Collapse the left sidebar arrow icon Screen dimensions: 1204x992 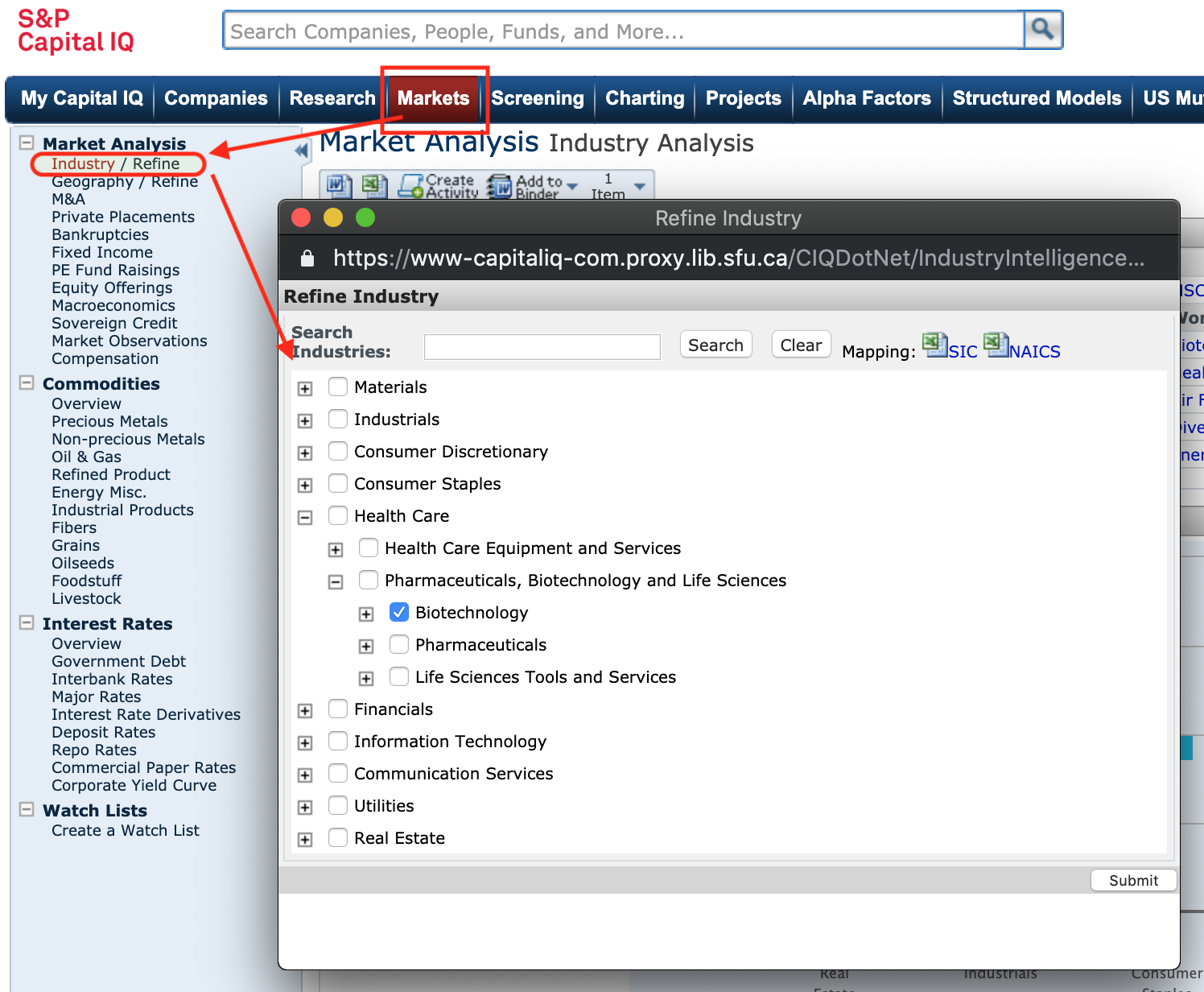[x=303, y=151]
